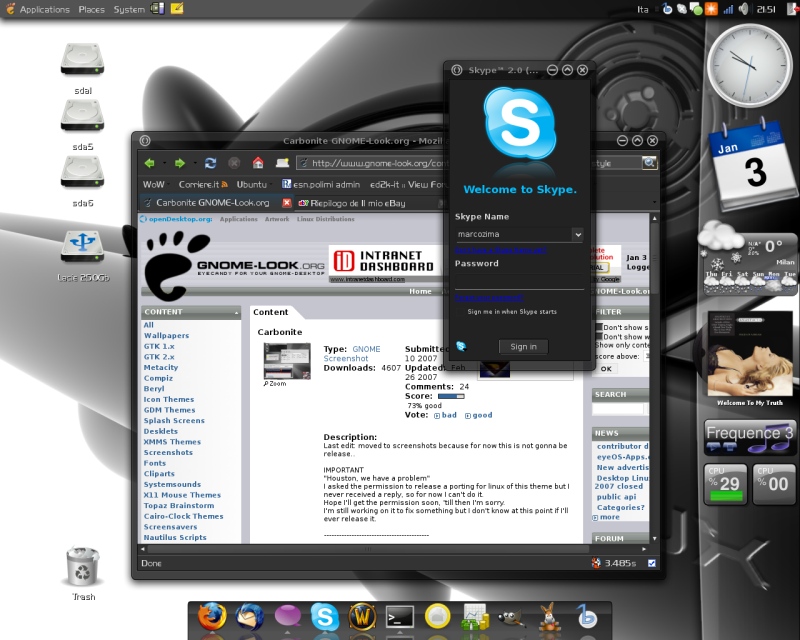Open the Places menu
The height and width of the screenshot is (640, 800).
[91, 9]
